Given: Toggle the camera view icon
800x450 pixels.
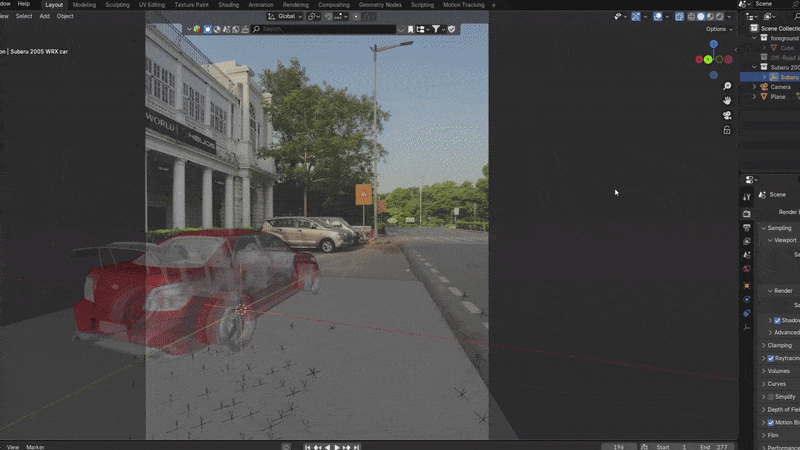Looking at the screenshot, I should [727, 115].
